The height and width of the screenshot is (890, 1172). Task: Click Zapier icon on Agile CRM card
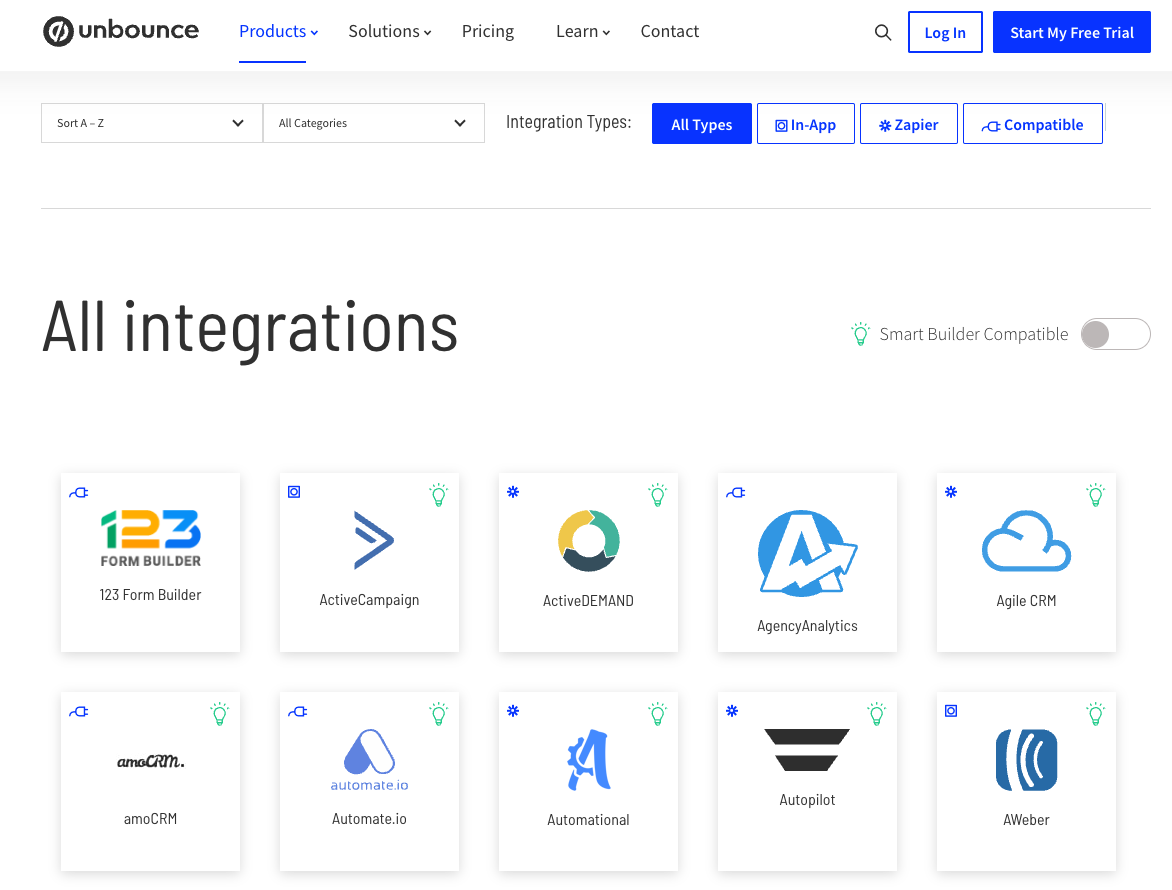pyautogui.click(x=951, y=492)
